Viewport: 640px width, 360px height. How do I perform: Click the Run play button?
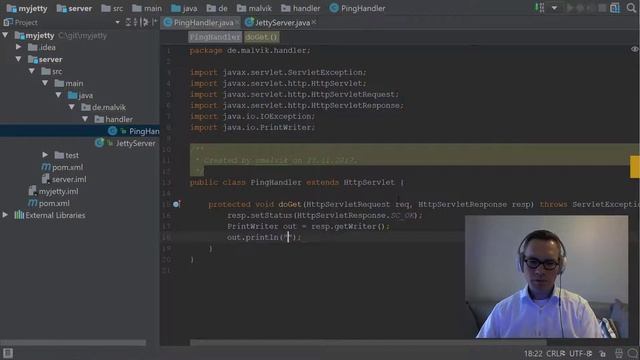coord(570,8)
